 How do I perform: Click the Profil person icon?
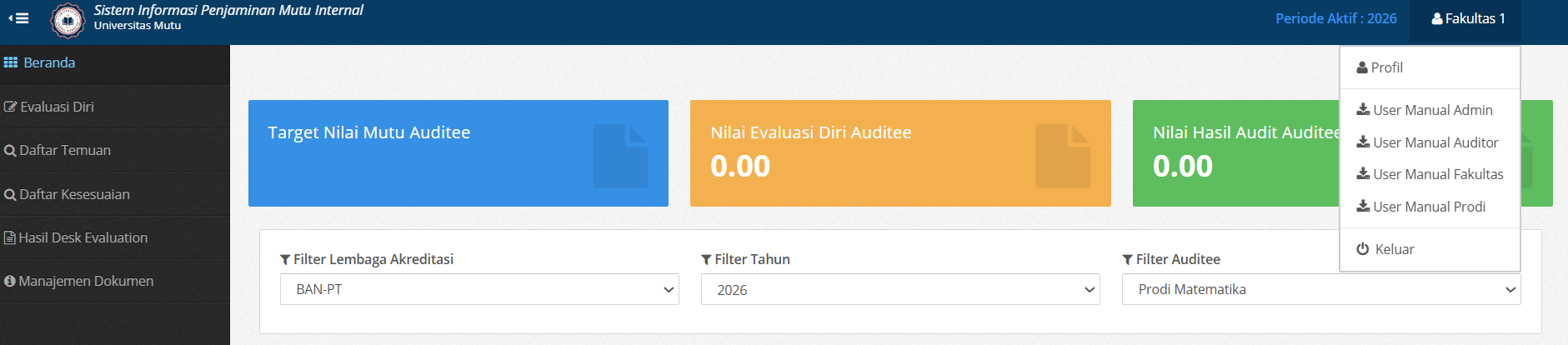[1362, 67]
